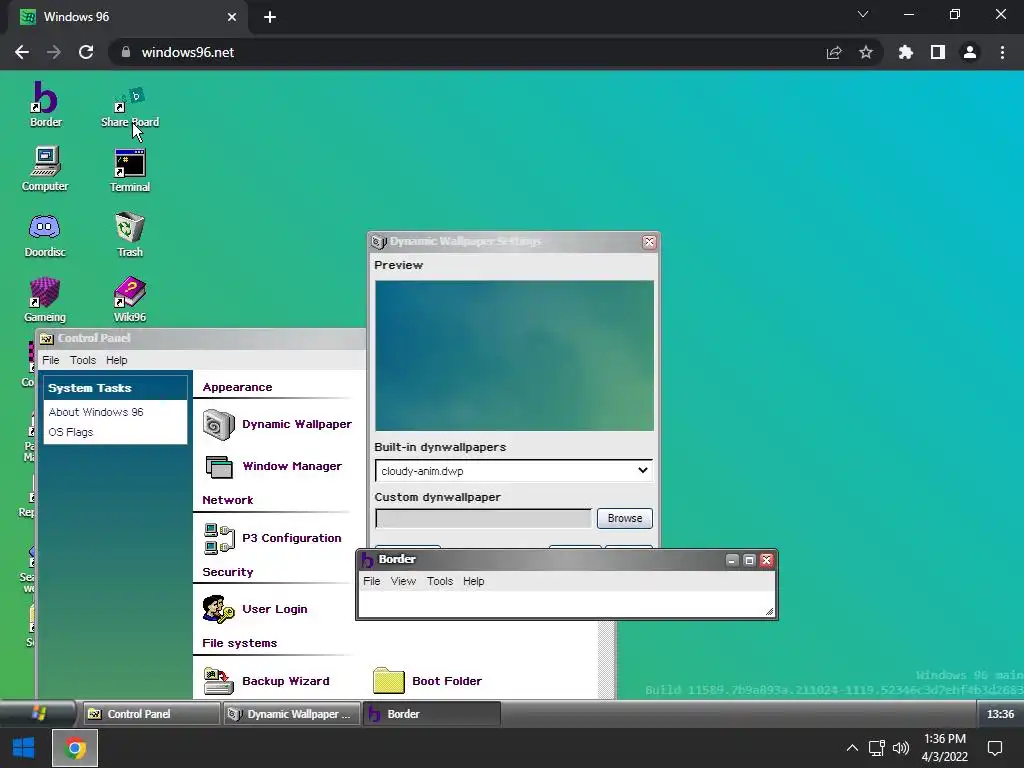Click the Windows 96 Start button

click(39, 714)
